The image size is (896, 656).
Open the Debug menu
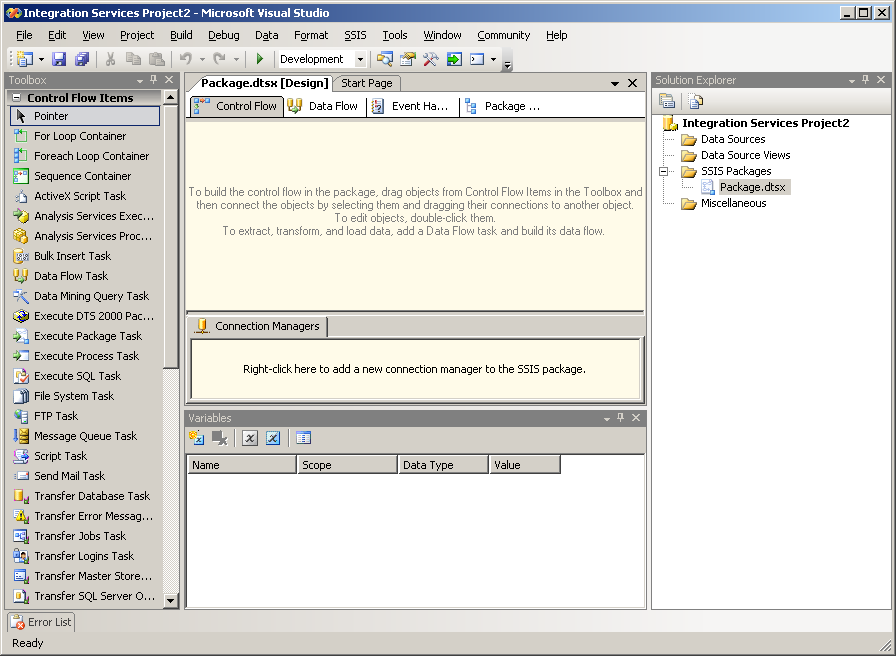coord(223,35)
